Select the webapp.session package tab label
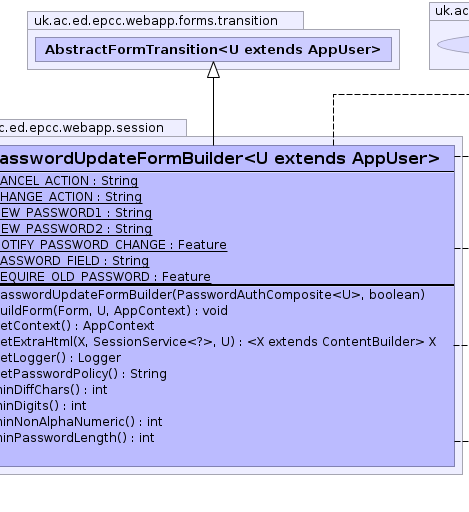The height and width of the screenshot is (512, 469). (x=82, y=128)
